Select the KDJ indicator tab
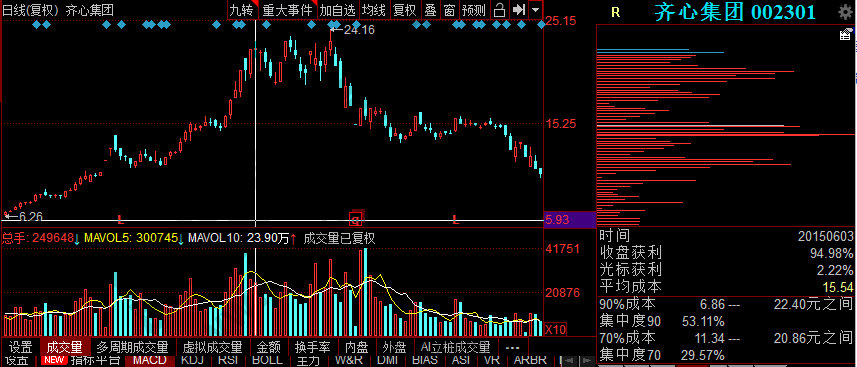This screenshot has height=367, width=857. pyautogui.click(x=194, y=361)
